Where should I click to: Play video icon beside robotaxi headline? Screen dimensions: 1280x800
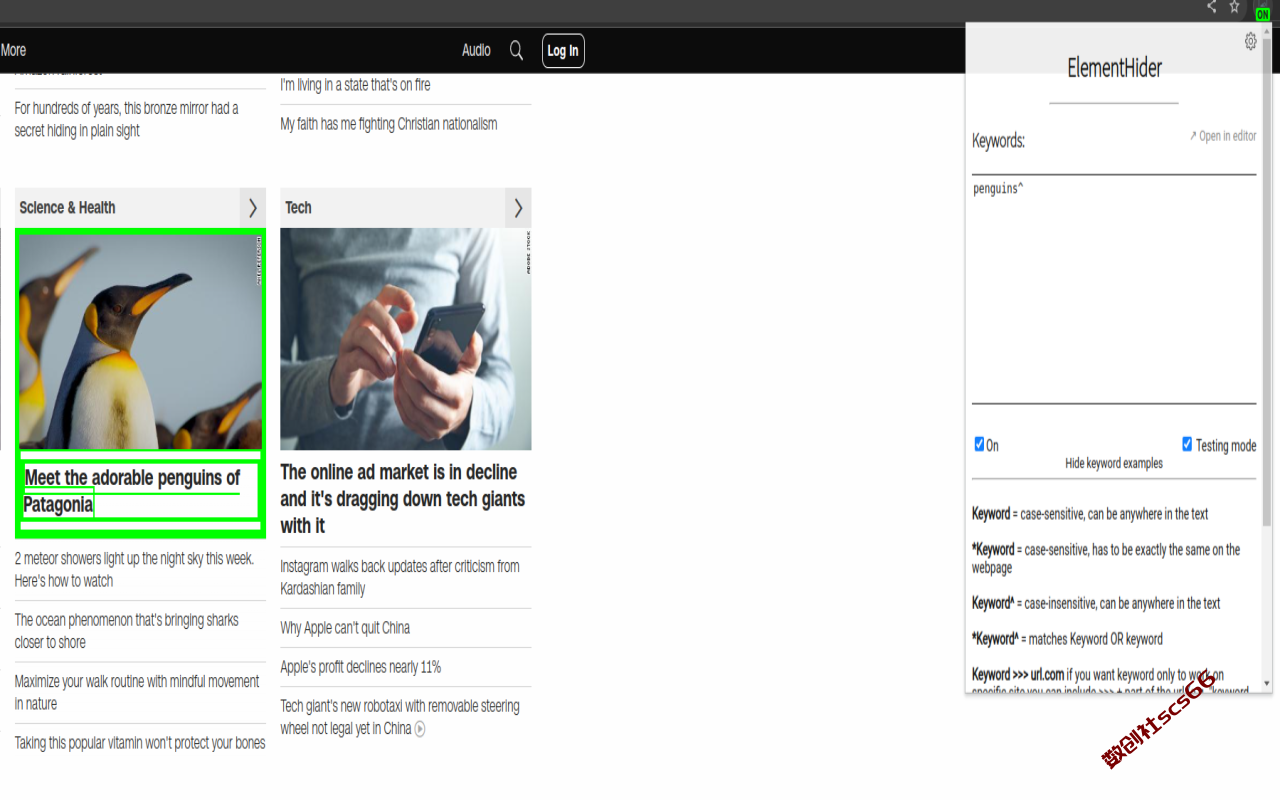(x=420, y=729)
